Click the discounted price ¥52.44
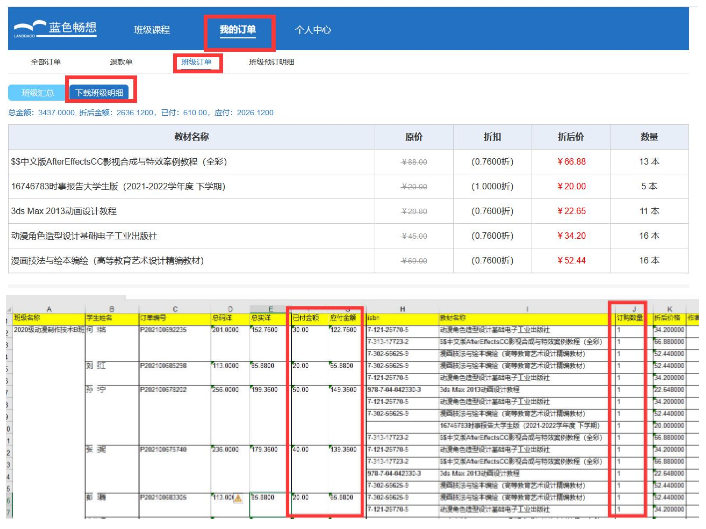 click(572, 261)
